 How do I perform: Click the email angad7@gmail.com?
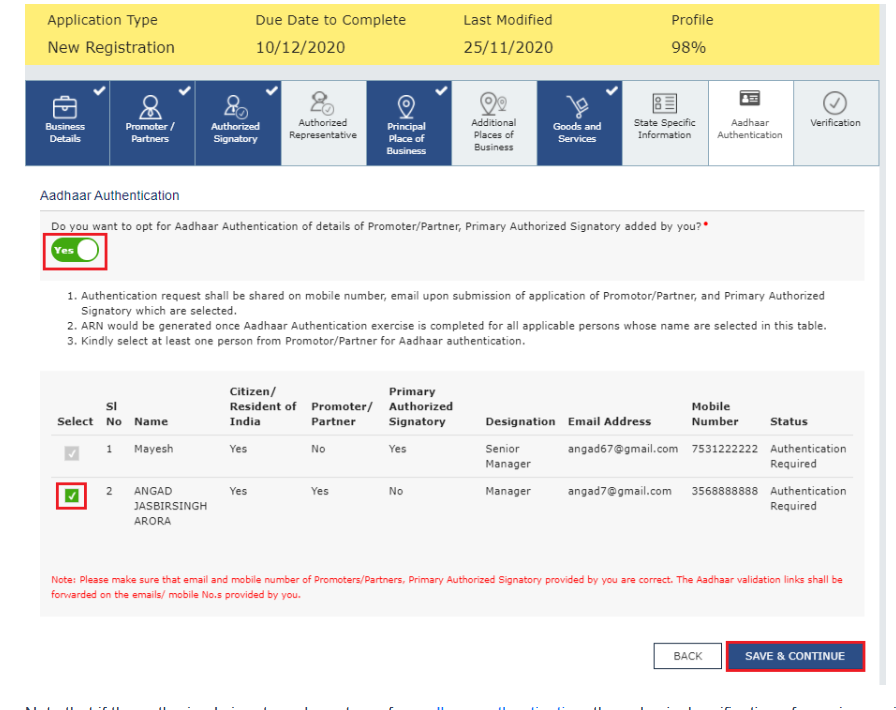619,492
